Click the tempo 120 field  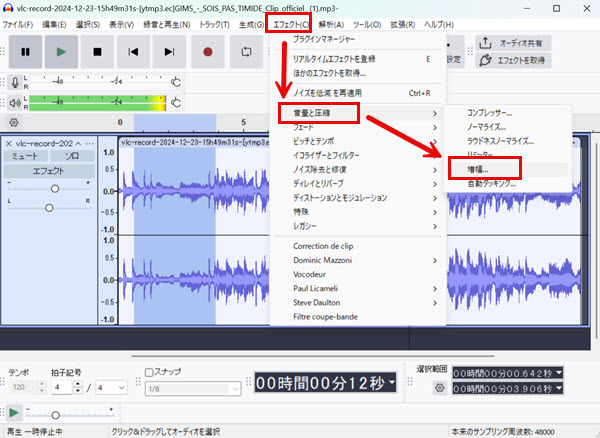[x=22, y=388]
